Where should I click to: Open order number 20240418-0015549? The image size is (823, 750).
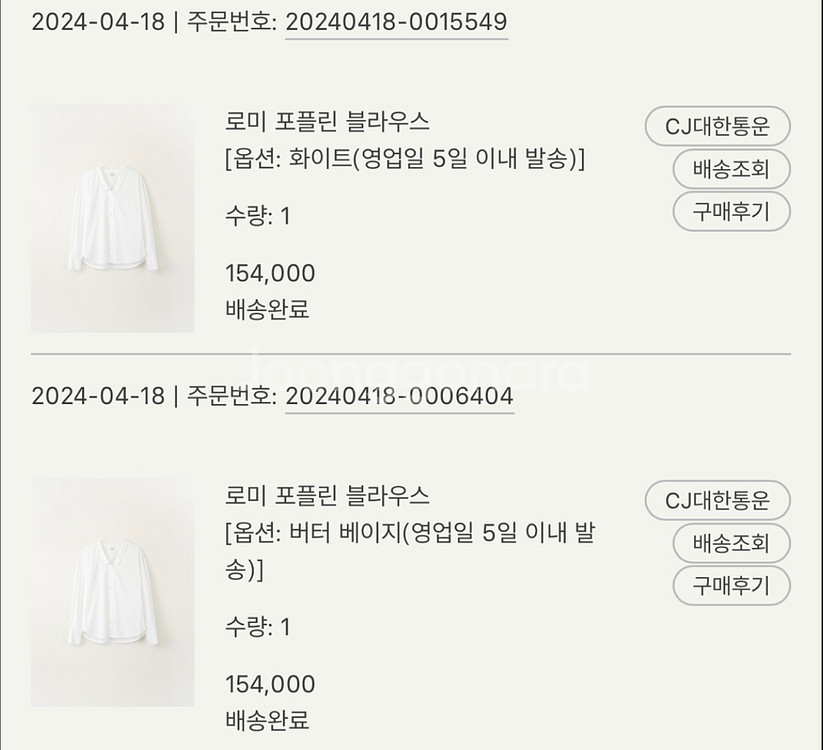(x=396, y=22)
